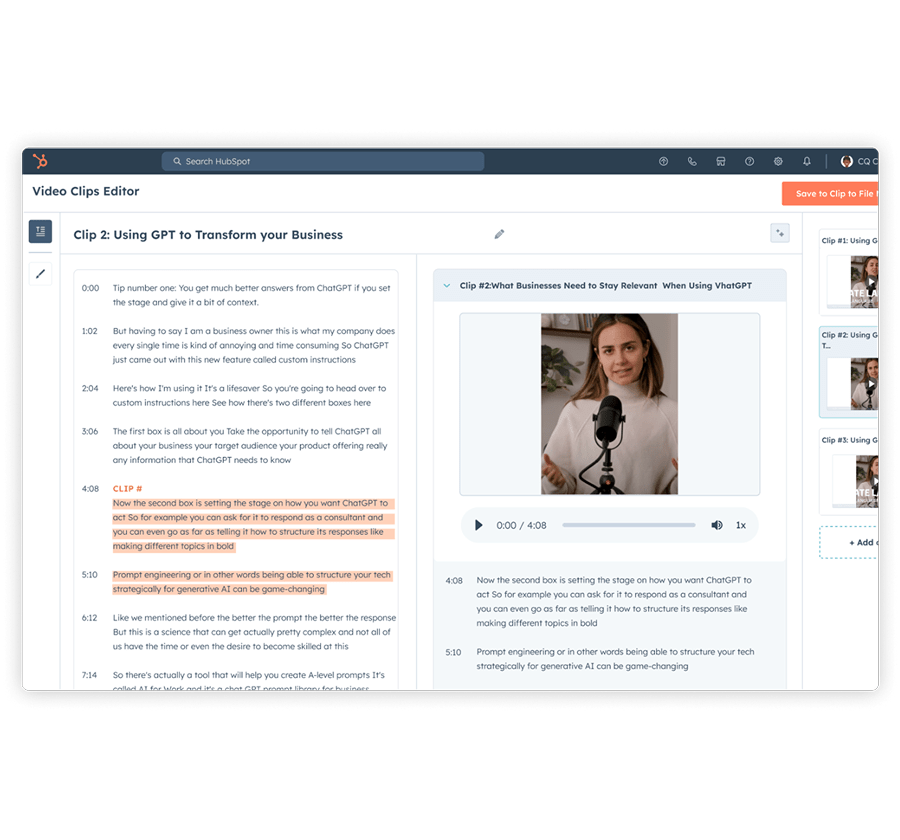The width and height of the screenshot is (900, 840).
Task: Click the 2:04 transcript timestamp
Action: point(90,388)
